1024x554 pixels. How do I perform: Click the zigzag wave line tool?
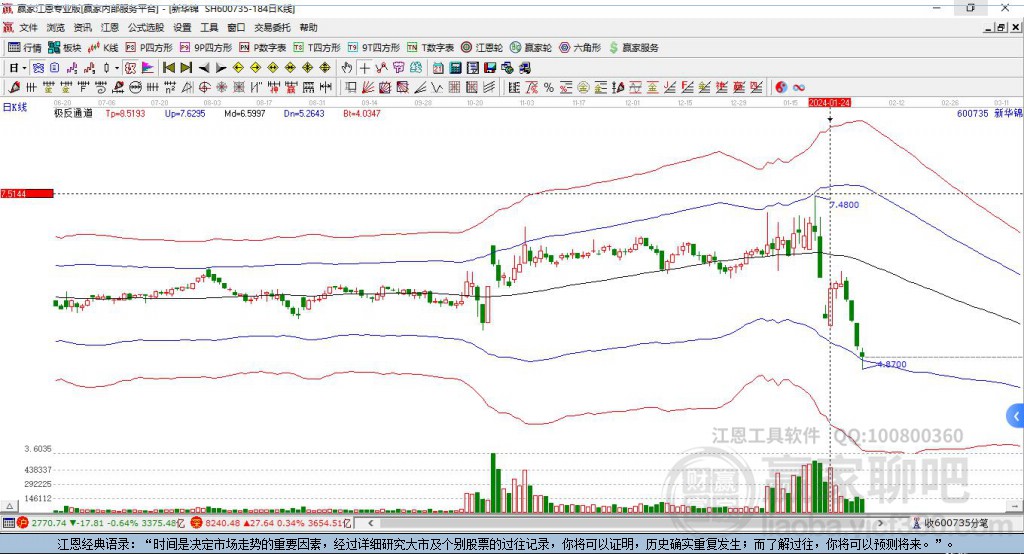(x=438, y=88)
